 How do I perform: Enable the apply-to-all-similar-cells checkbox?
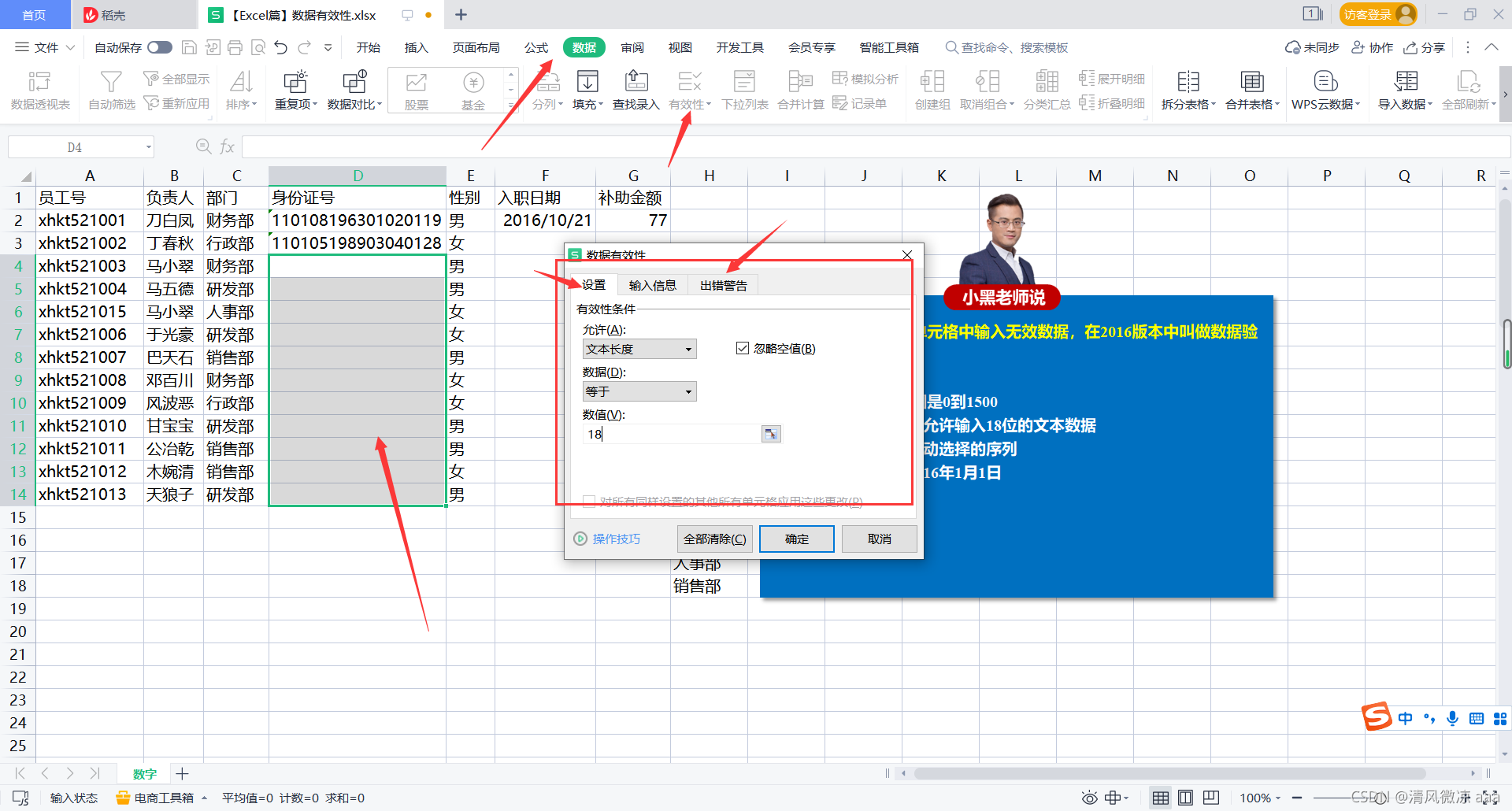point(589,501)
